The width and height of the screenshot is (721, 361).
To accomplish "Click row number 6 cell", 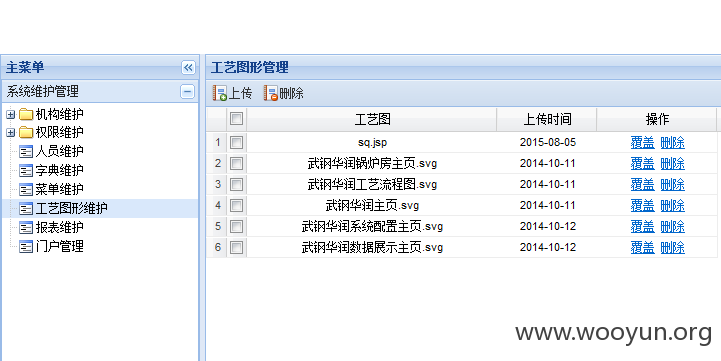I will point(217,247).
